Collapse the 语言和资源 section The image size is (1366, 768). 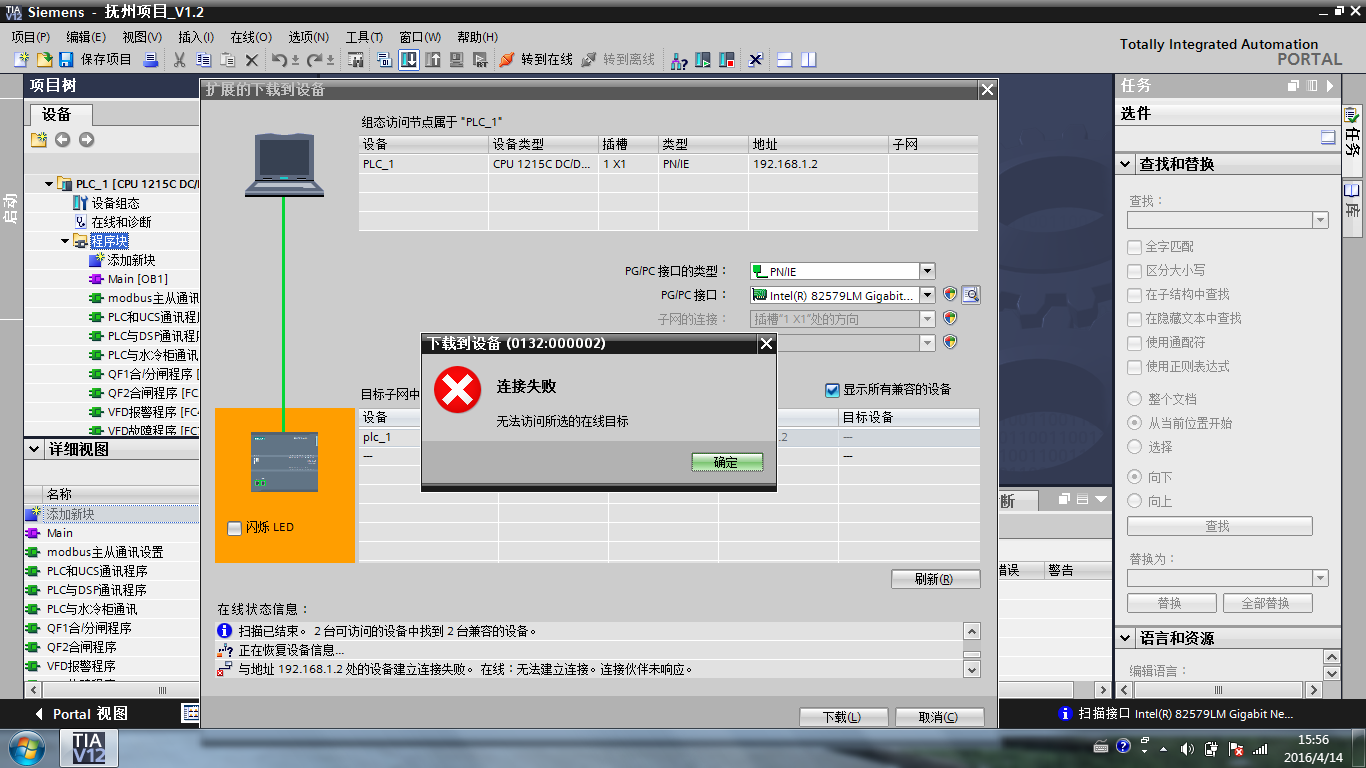click(1125, 639)
